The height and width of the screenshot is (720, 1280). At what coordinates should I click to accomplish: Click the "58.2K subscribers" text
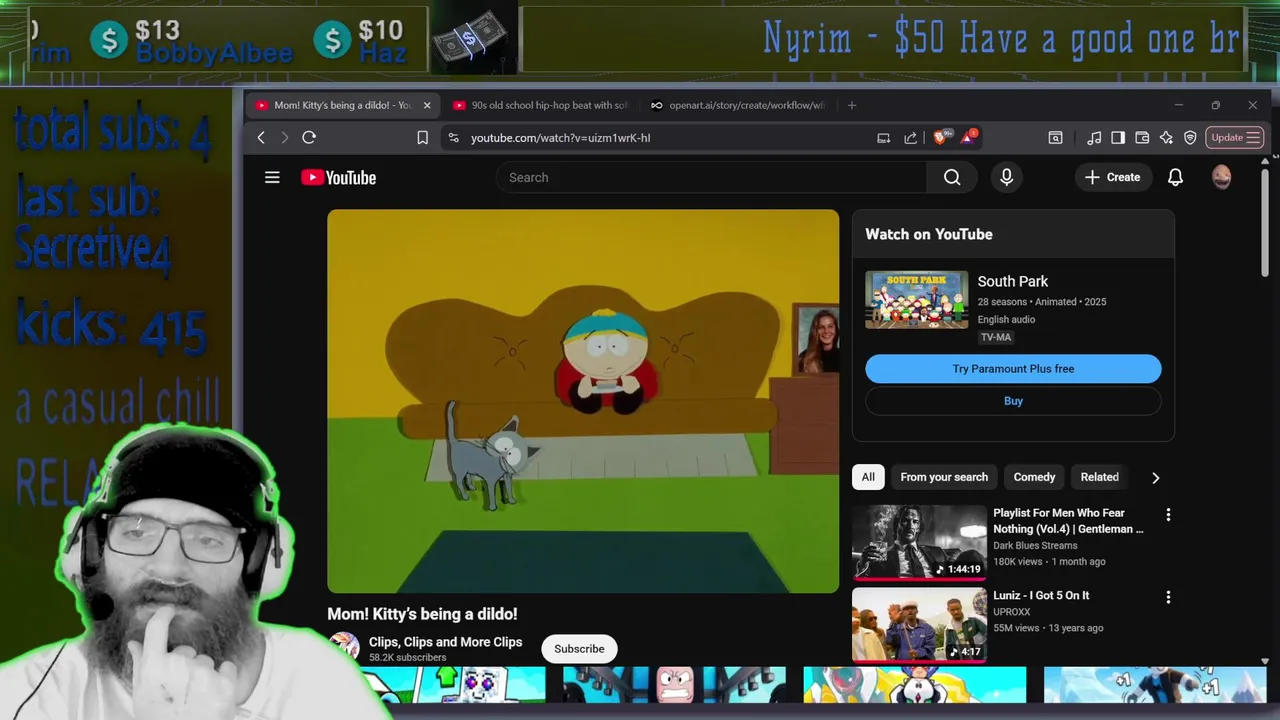(x=407, y=657)
